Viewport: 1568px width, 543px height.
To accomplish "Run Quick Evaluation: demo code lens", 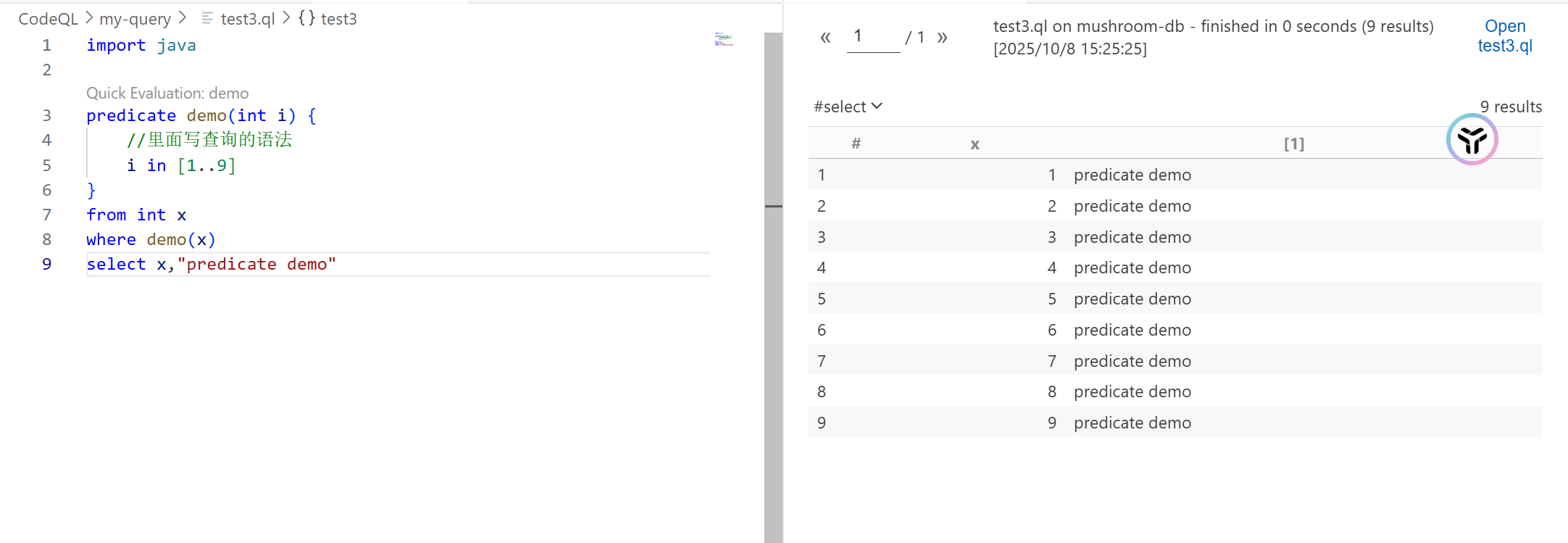I will click(x=167, y=94).
